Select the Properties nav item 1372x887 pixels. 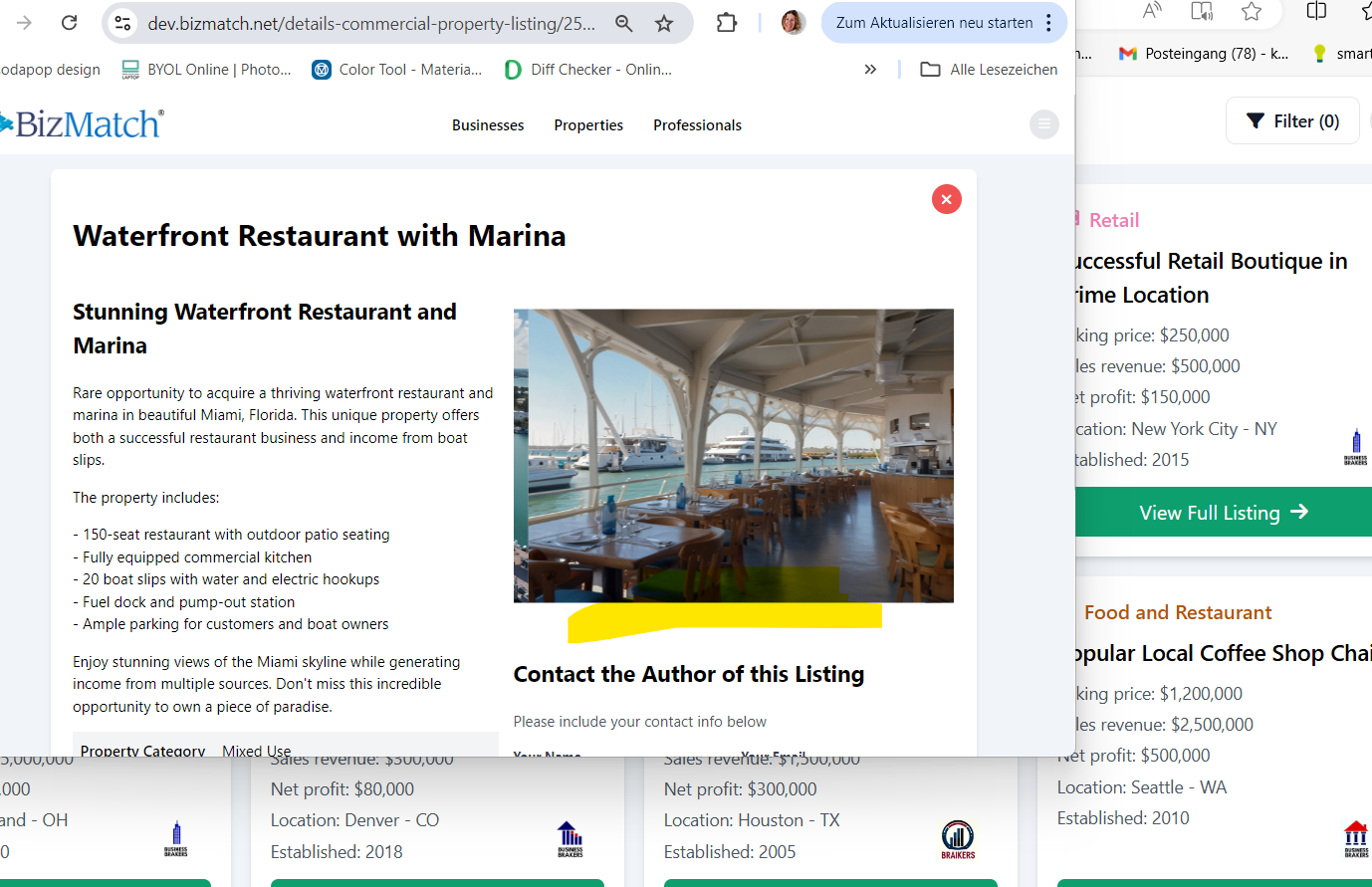click(588, 125)
